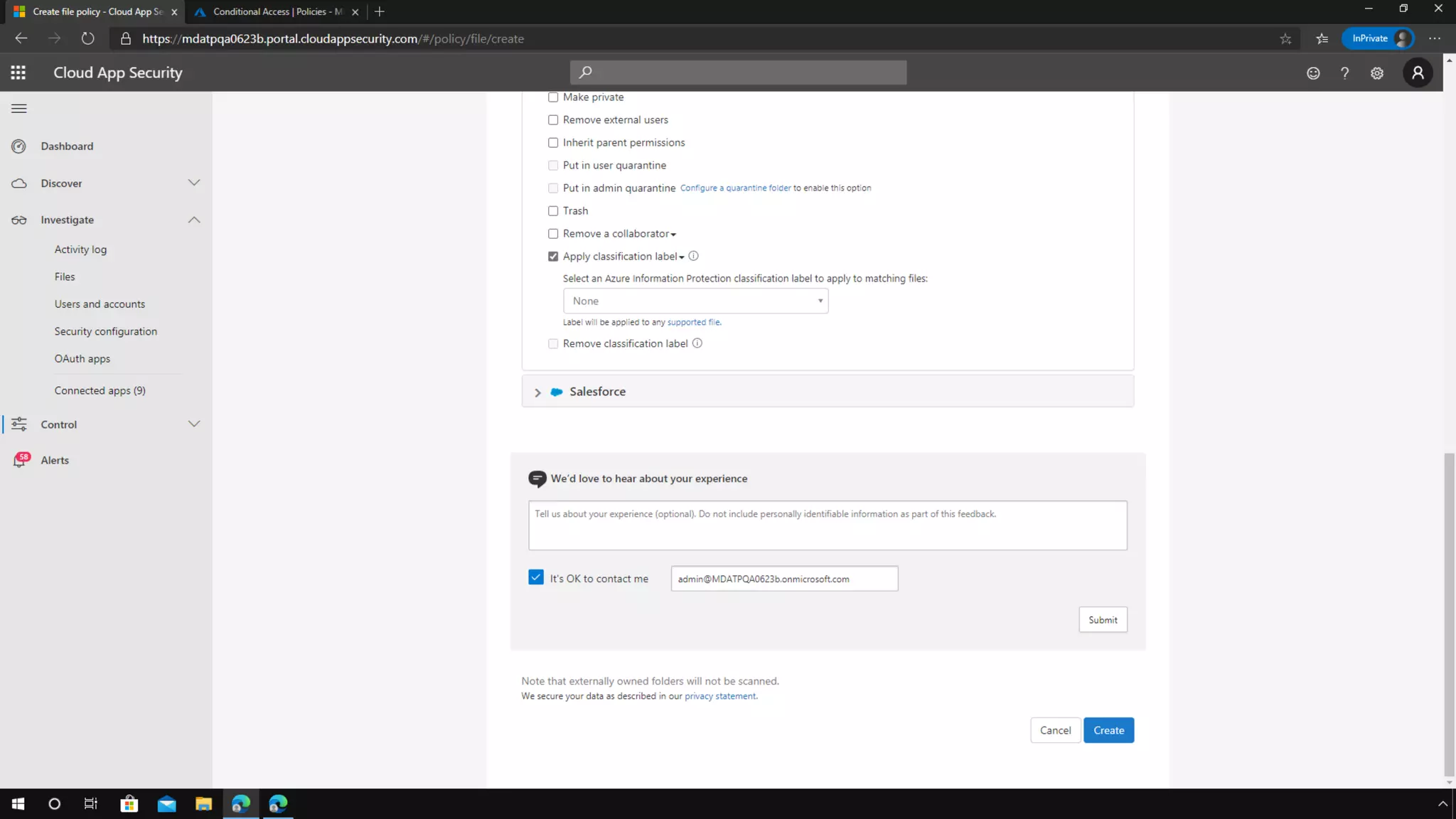Open Alerts with bell icon
The image size is (1456, 819).
click(20, 460)
